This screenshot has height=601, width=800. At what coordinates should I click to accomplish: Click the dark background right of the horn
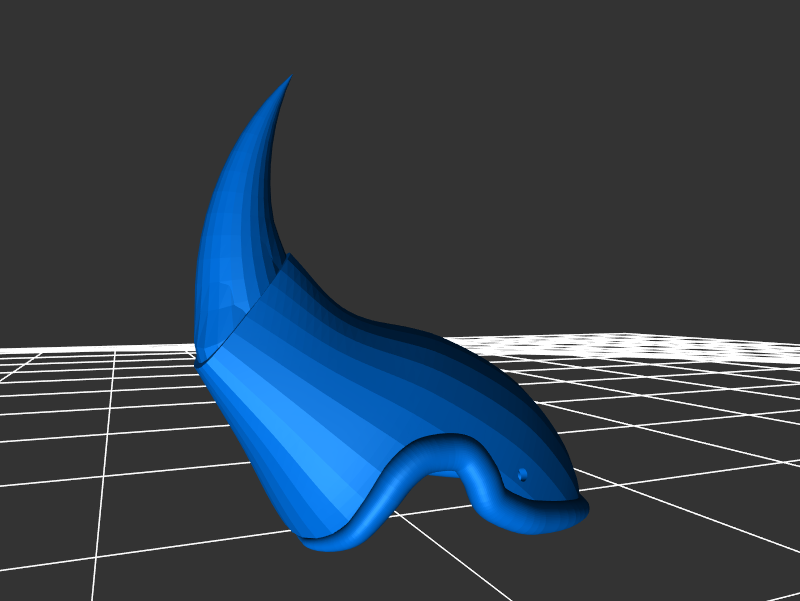[x=450, y=200]
